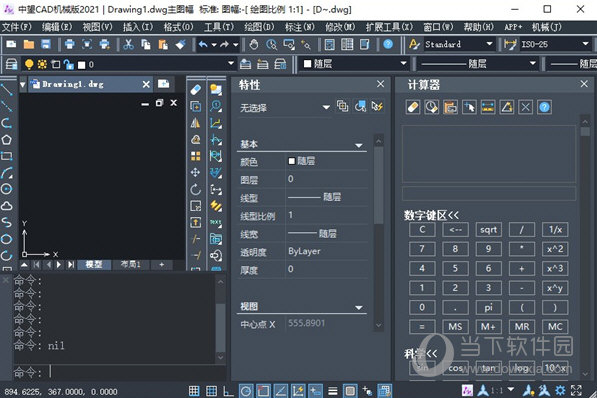Toggle layer freeze sun icon
This screenshot has height=398, width=597.
click(x=42, y=64)
